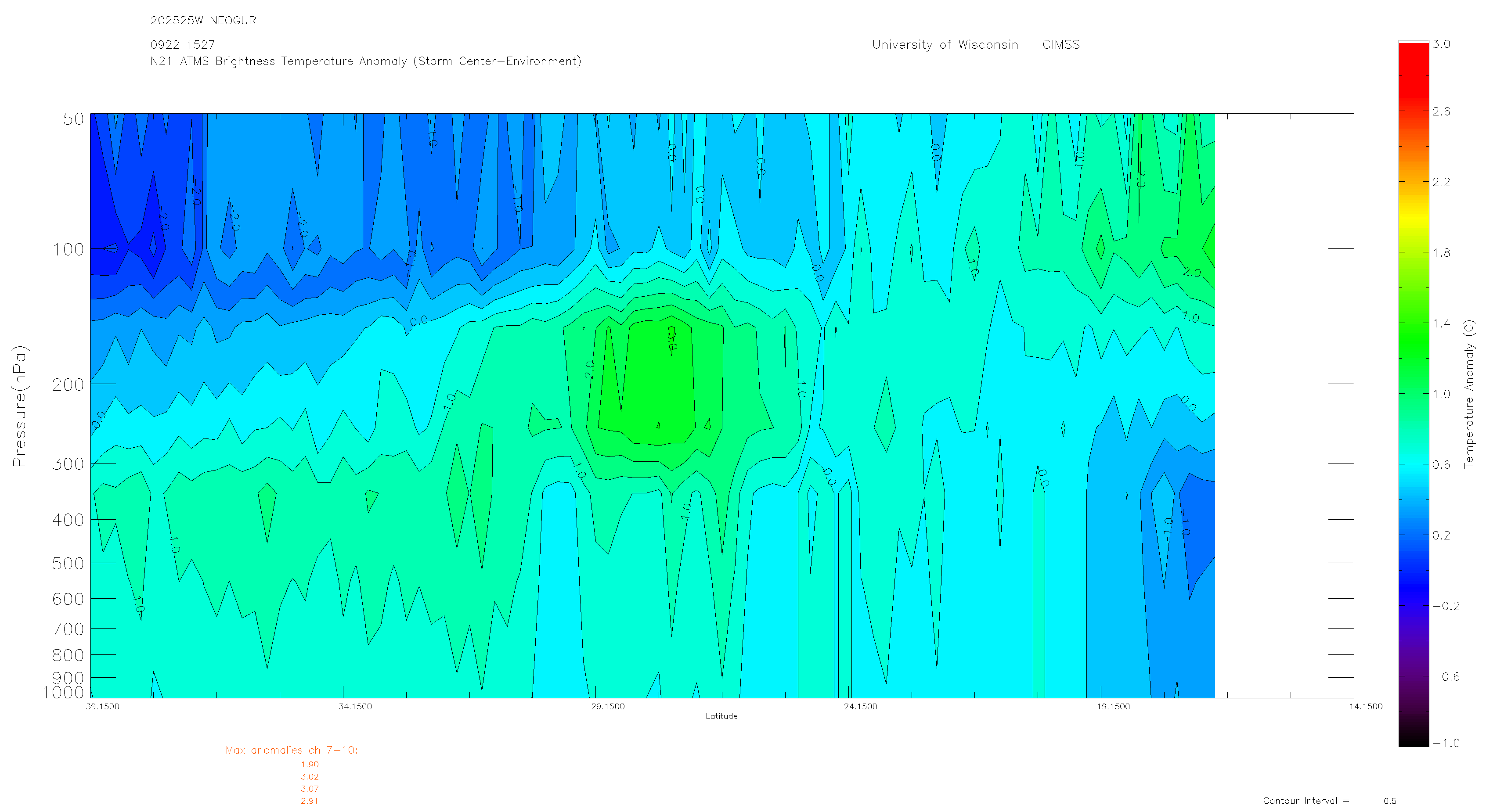1504x812 pixels.
Task: Click the 200 hPa pressure tick label
Action: coord(69,384)
